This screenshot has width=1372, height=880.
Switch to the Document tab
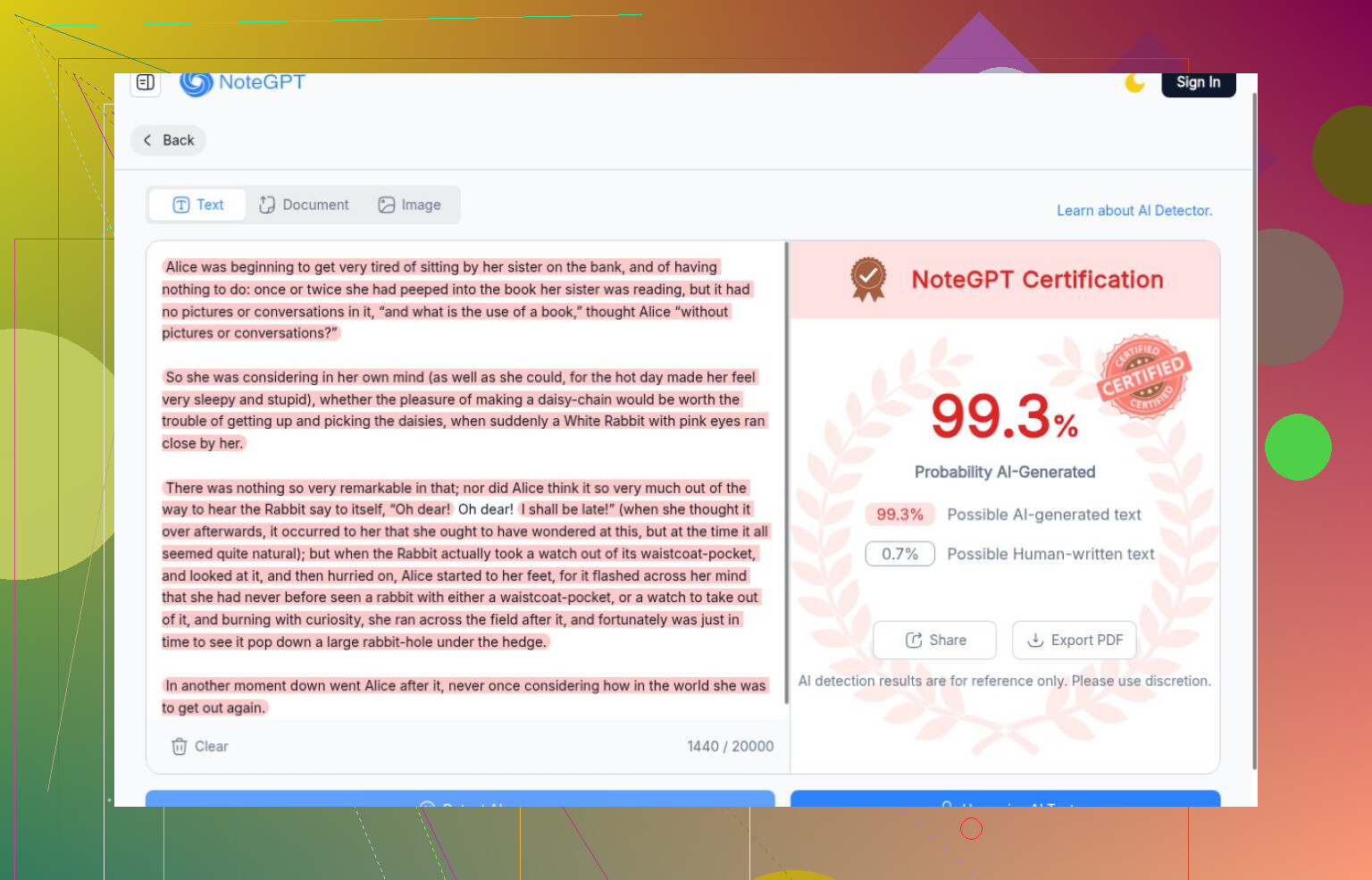pyautogui.click(x=304, y=205)
